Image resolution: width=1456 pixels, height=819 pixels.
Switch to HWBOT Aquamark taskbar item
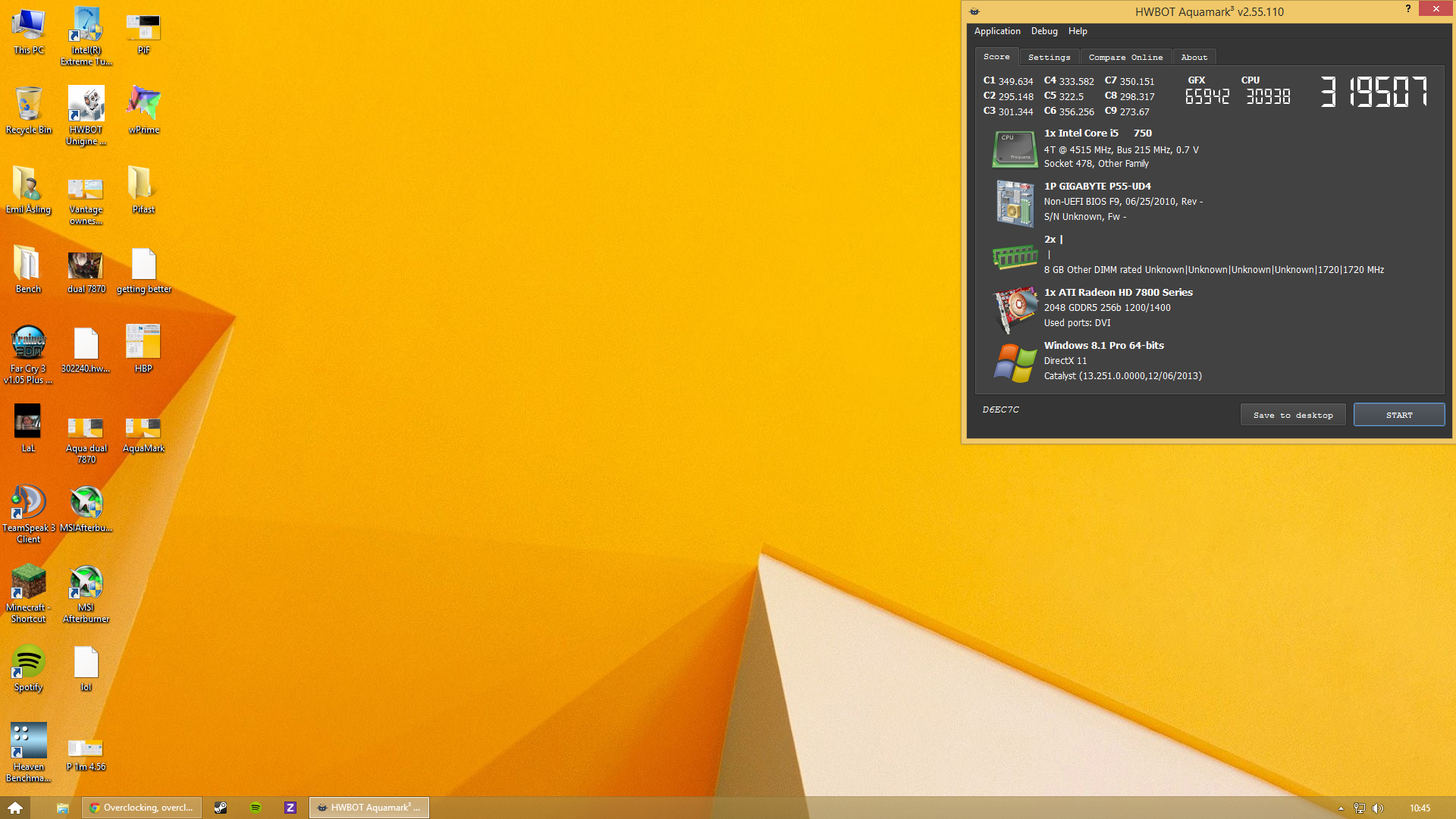coord(369,808)
